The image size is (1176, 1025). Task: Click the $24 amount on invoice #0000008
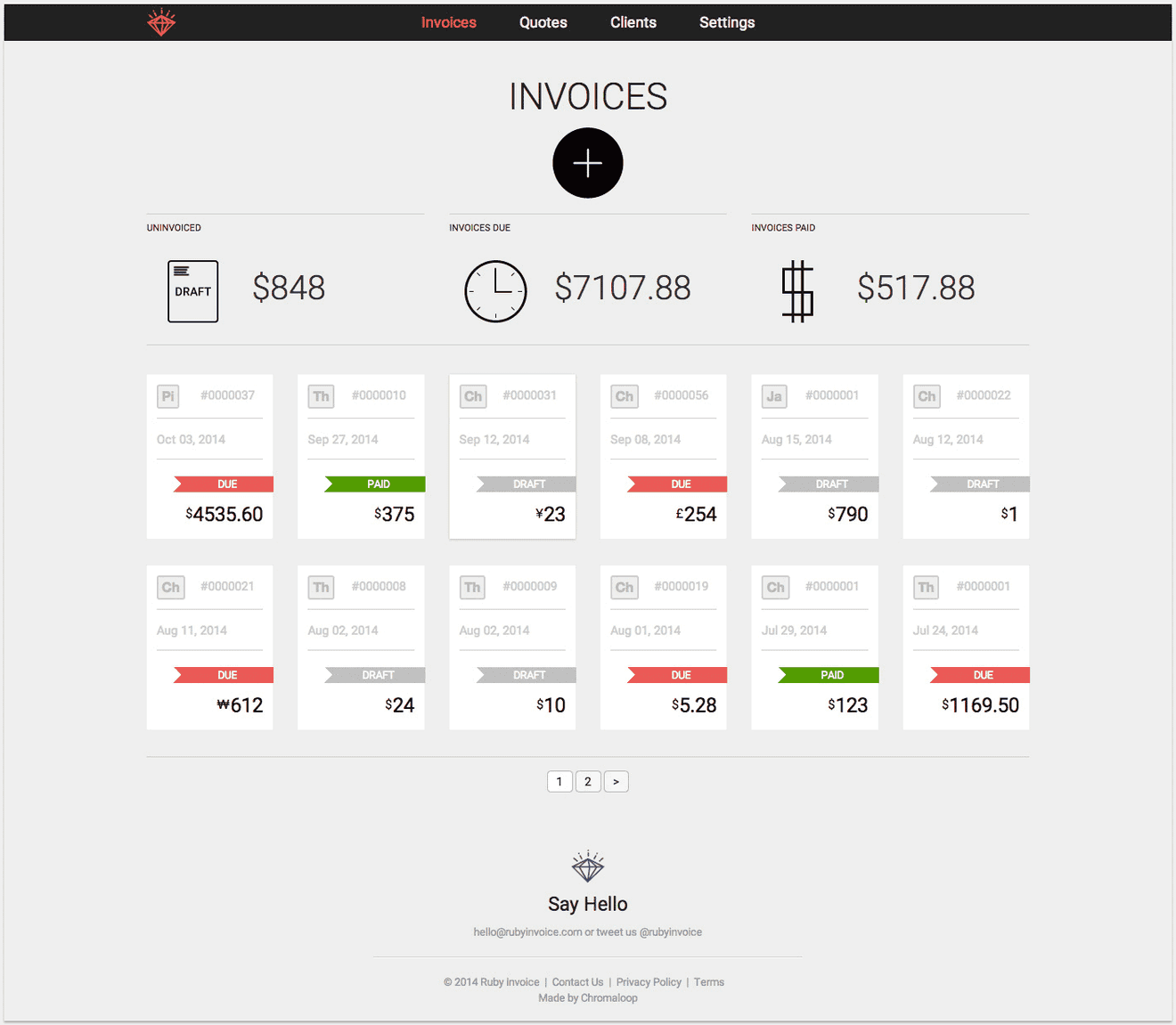pyautogui.click(x=400, y=705)
